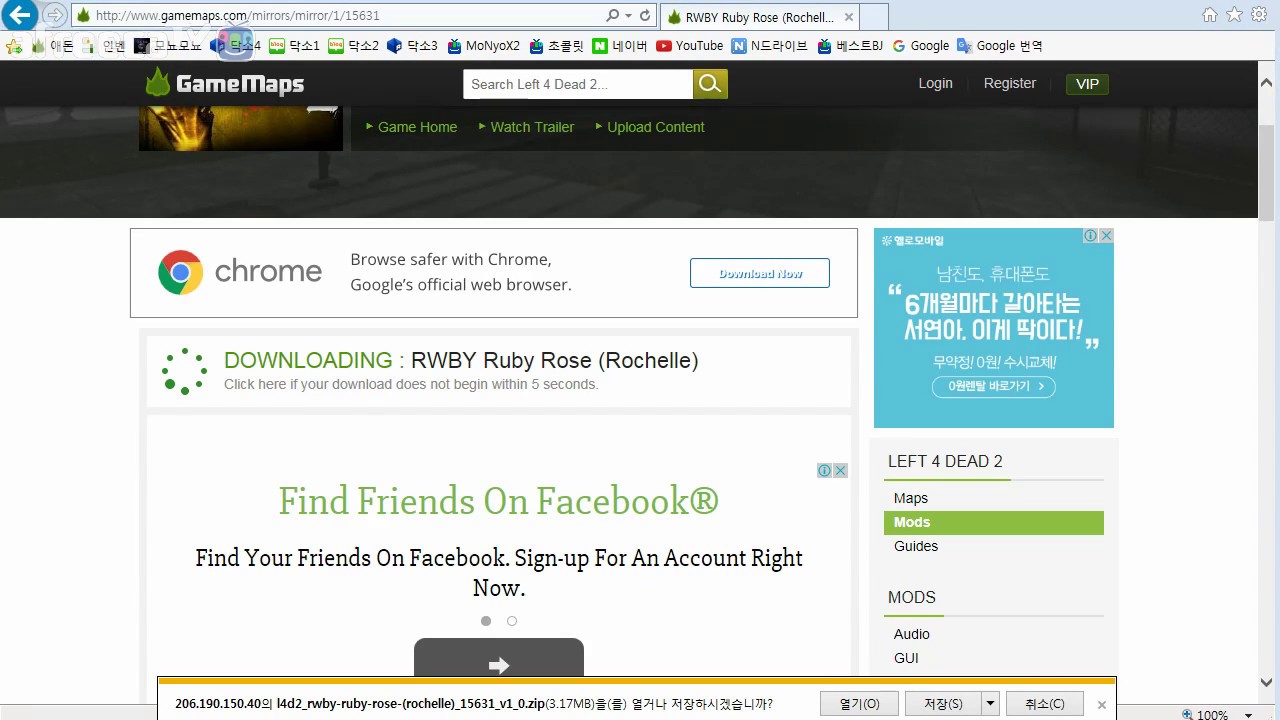The width and height of the screenshot is (1280, 720).
Task: Open the N드라이브 bookmark
Action: point(769,46)
